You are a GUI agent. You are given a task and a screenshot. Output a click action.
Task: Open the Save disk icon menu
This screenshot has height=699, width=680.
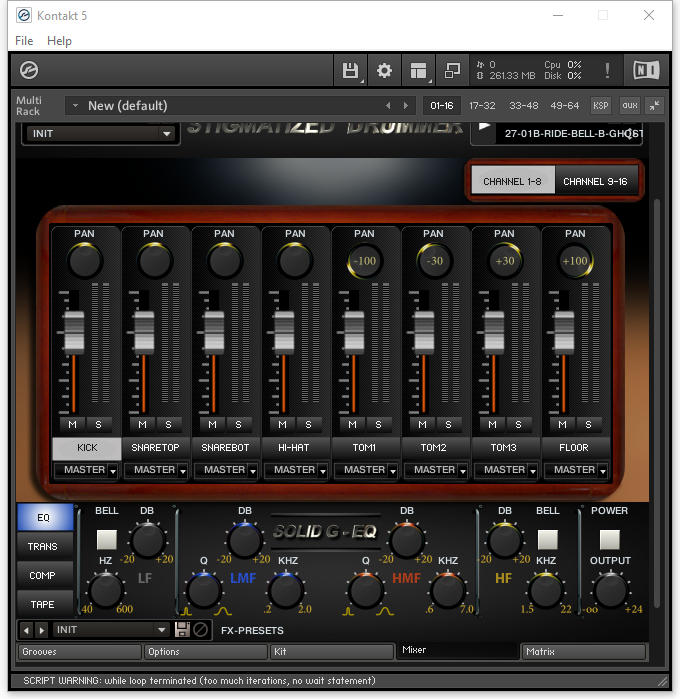click(x=350, y=70)
